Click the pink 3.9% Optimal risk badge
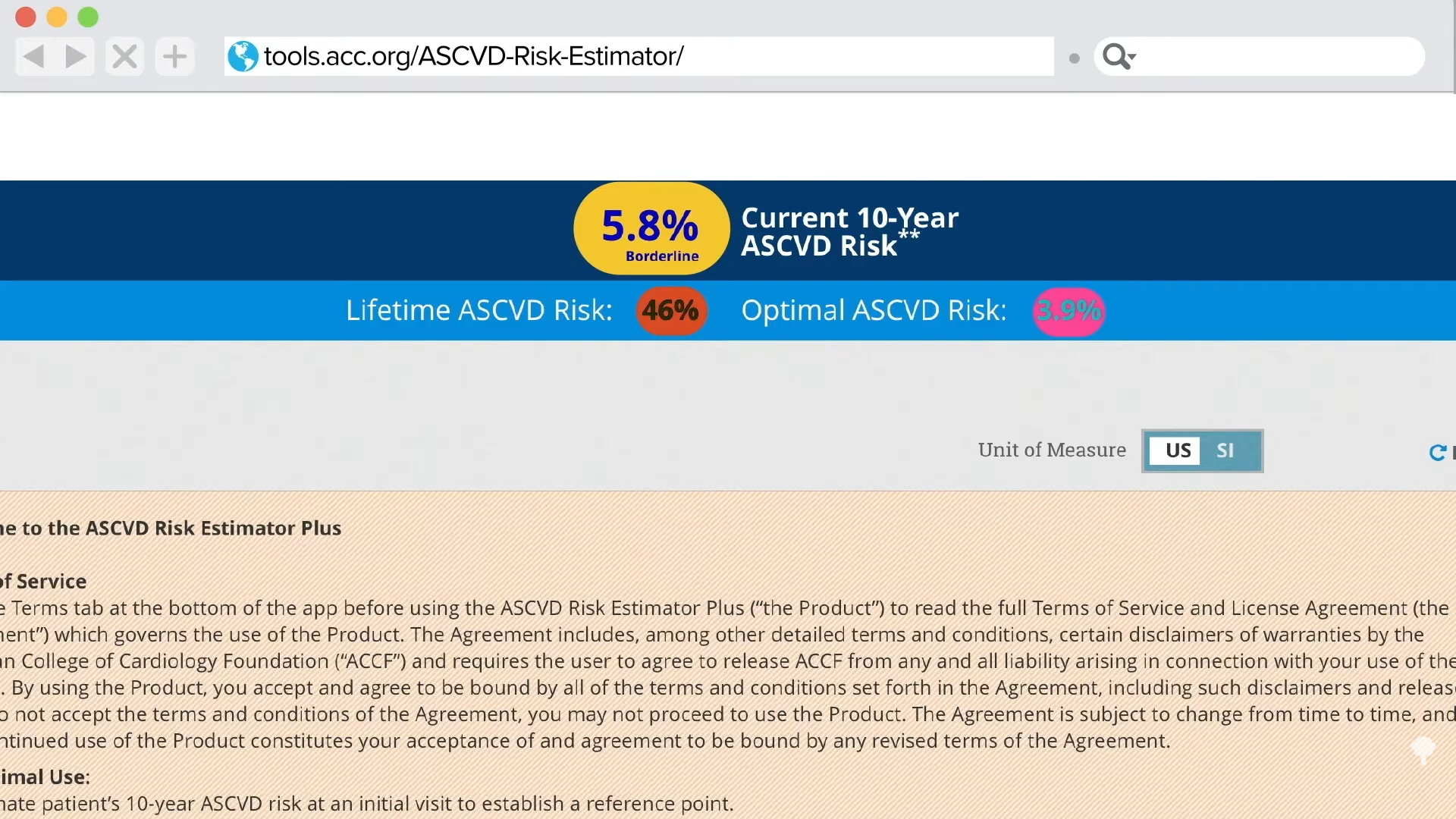This screenshot has width=1456, height=819. (x=1068, y=311)
